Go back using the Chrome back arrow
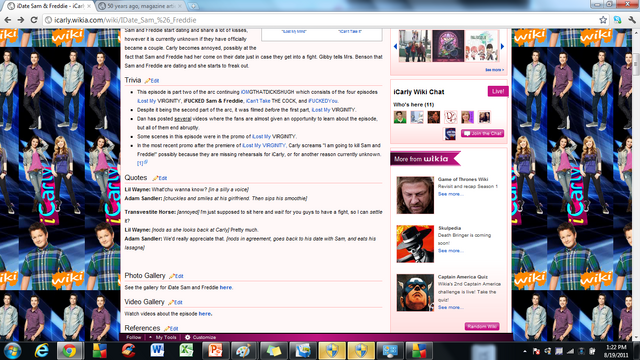 (x=8, y=20)
